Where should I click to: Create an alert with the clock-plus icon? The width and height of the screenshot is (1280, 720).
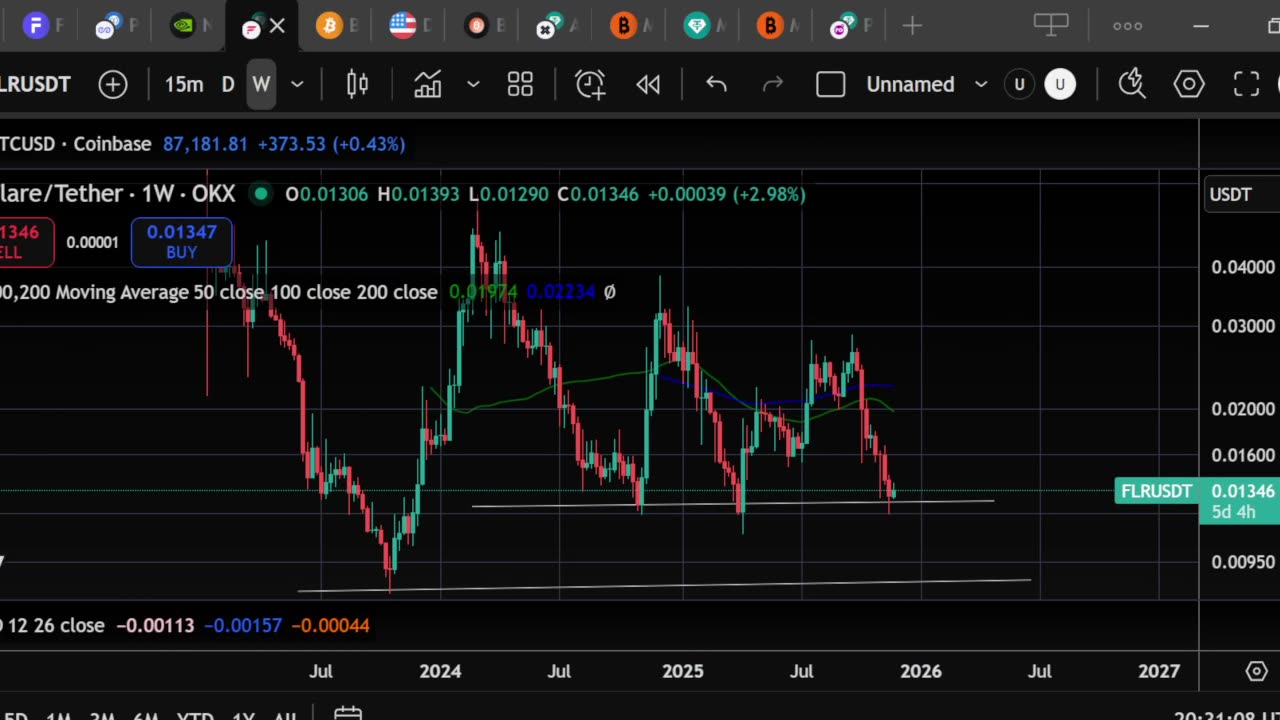coord(590,85)
